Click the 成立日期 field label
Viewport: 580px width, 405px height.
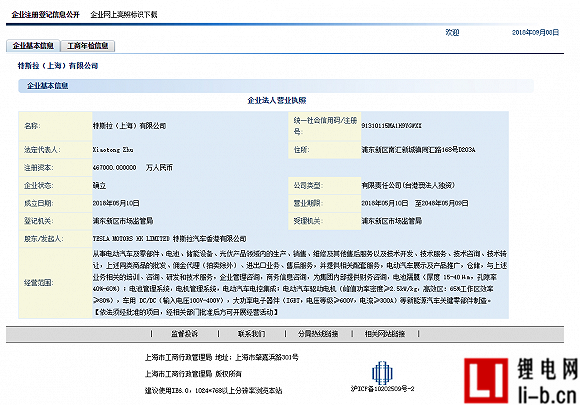tap(39, 203)
